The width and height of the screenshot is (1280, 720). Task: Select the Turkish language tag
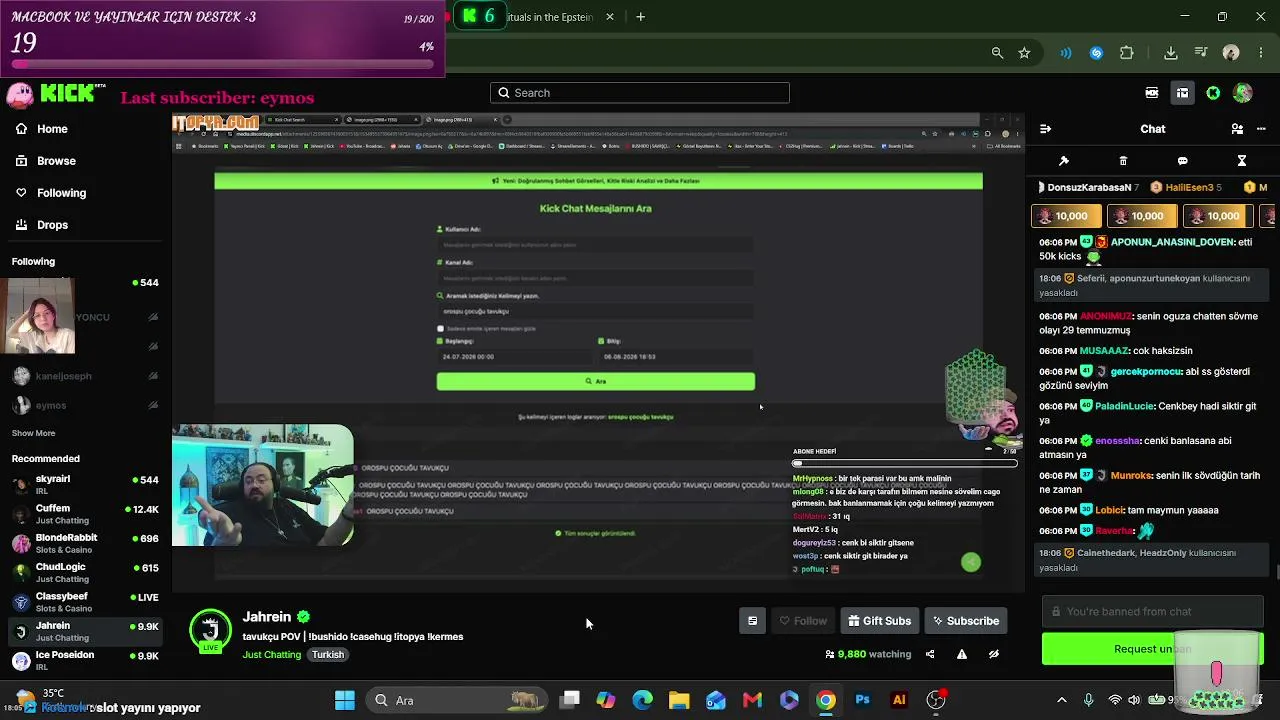click(x=327, y=655)
